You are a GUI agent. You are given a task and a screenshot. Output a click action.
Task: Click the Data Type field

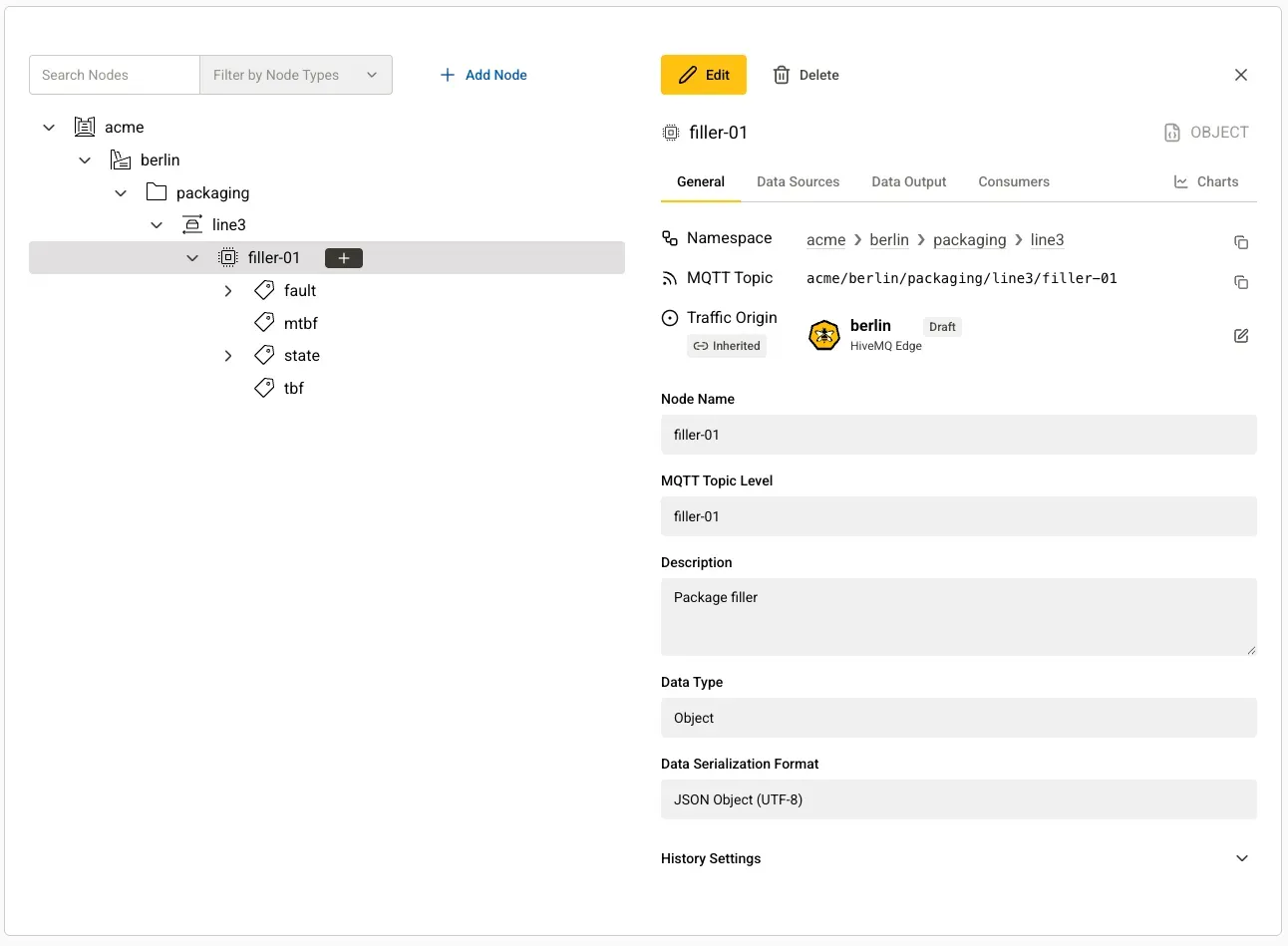click(959, 718)
